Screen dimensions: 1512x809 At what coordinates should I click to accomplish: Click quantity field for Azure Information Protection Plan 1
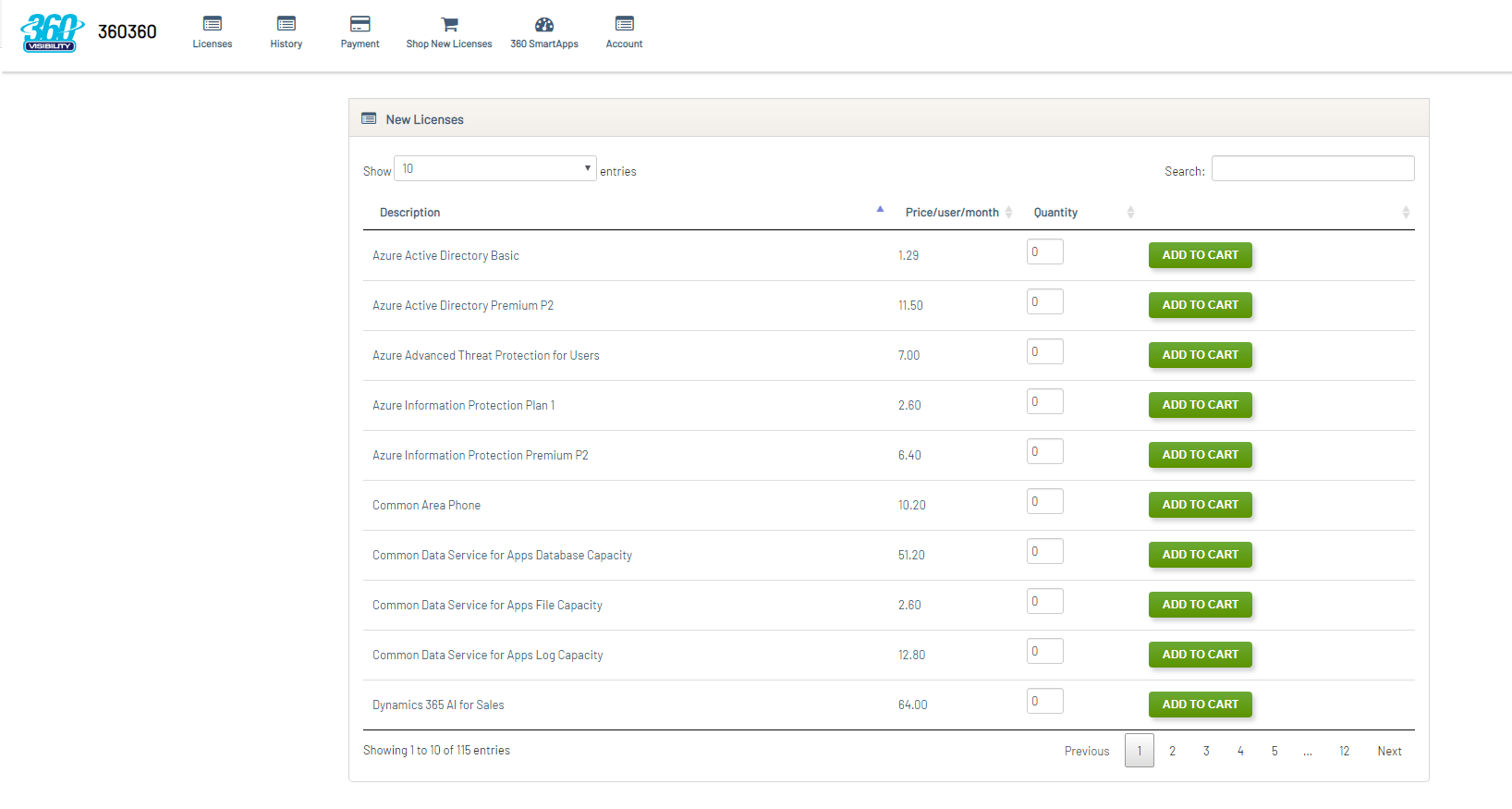[1045, 401]
